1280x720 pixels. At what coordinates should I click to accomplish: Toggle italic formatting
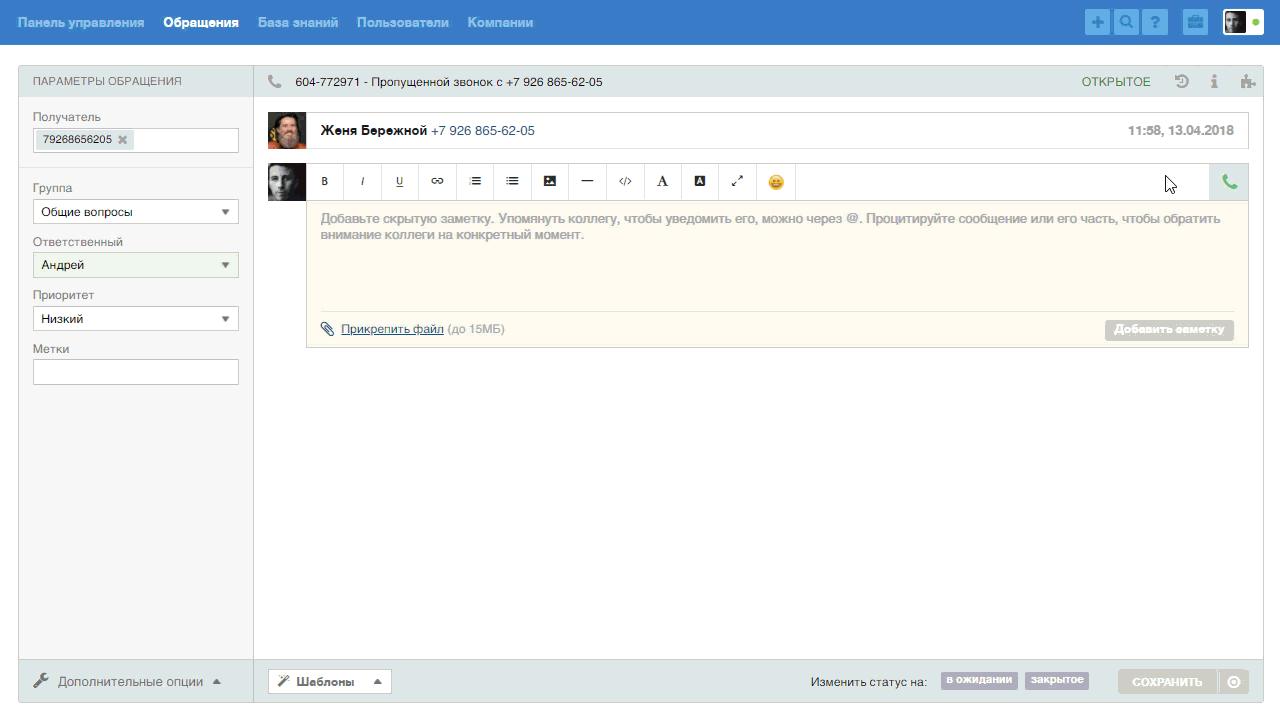click(x=362, y=182)
